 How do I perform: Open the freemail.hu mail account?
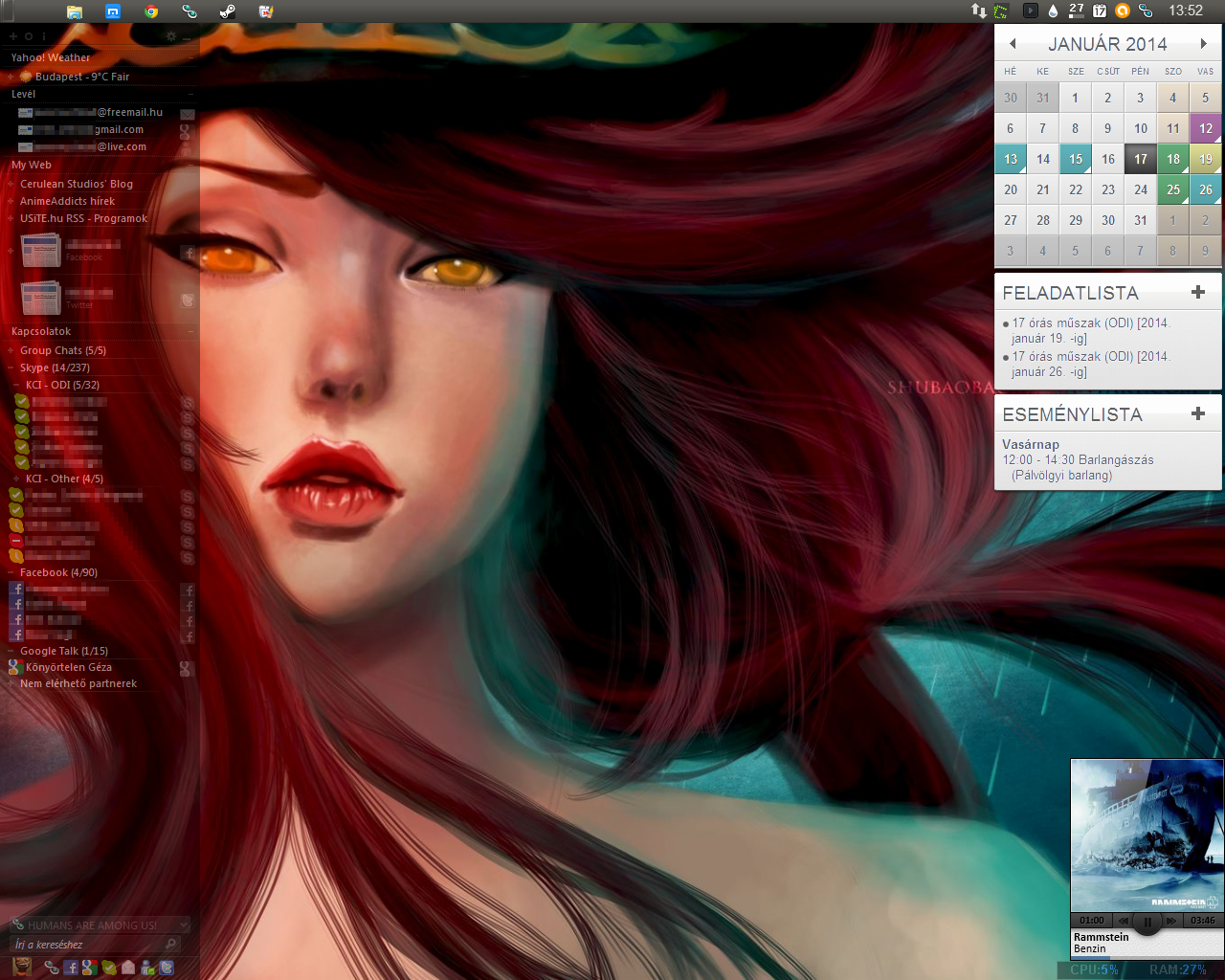[91, 112]
